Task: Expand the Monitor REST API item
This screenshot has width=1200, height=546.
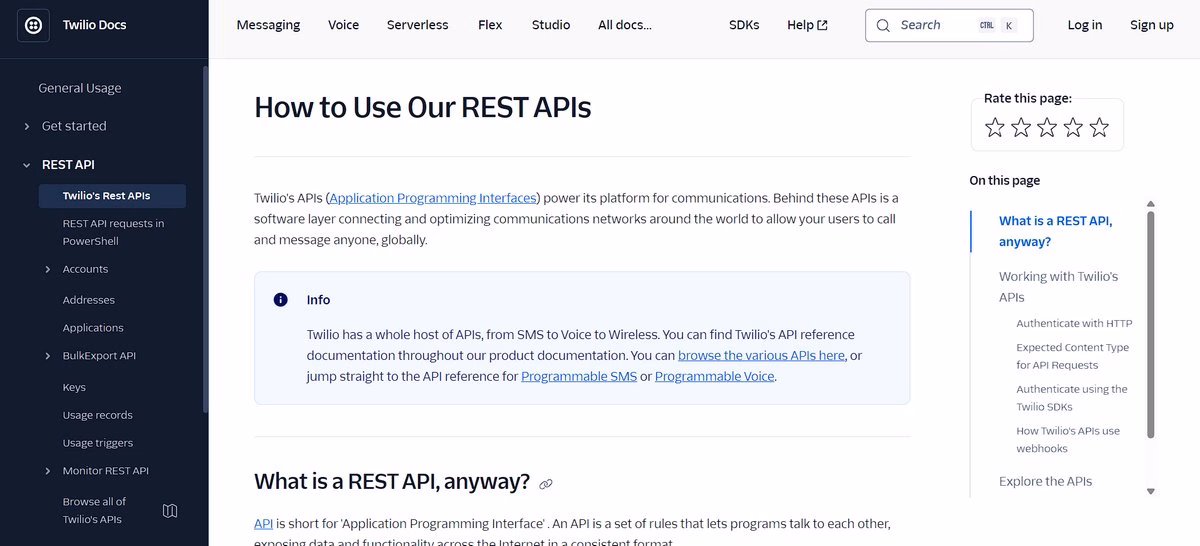Action: coord(48,471)
